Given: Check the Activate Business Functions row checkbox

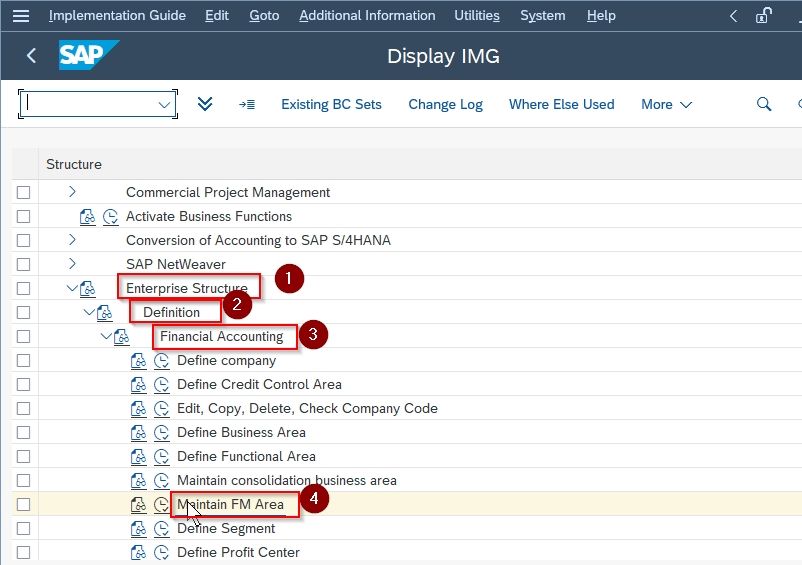Looking at the screenshot, I should click(24, 217).
